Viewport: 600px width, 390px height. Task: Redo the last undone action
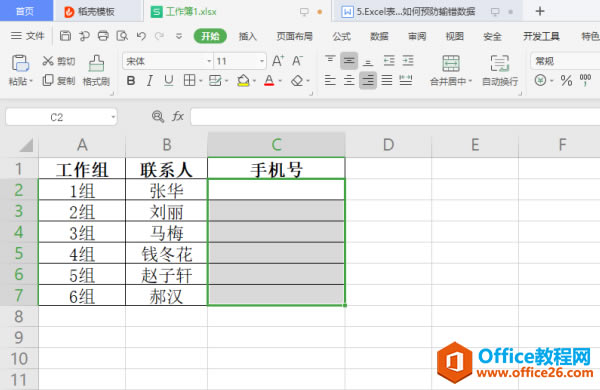click(x=160, y=36)
